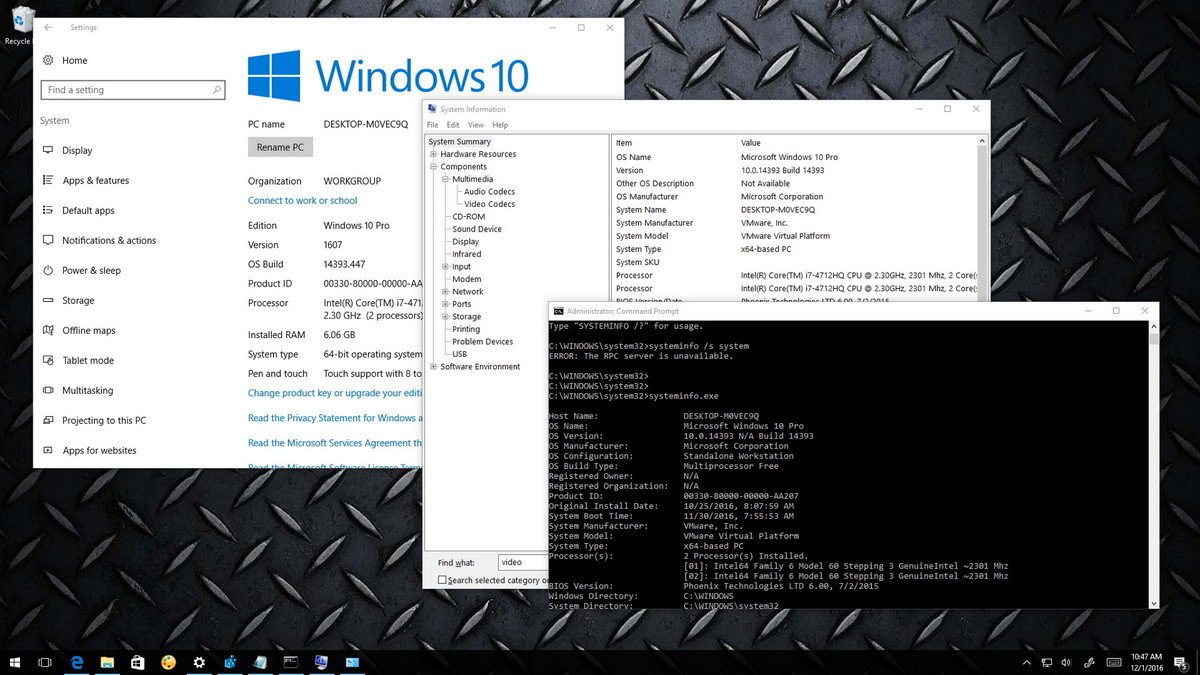Open Microsoft Services Agreement link
This screenshot has width=1200, height=675.
click(x=335, y=443)
